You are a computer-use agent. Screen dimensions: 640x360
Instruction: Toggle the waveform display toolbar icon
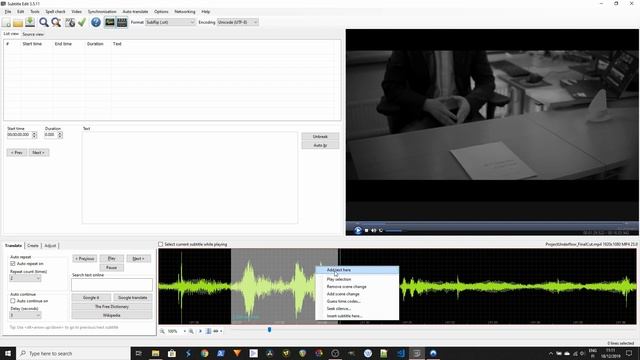pyautogui.click(x=110, y=22)
